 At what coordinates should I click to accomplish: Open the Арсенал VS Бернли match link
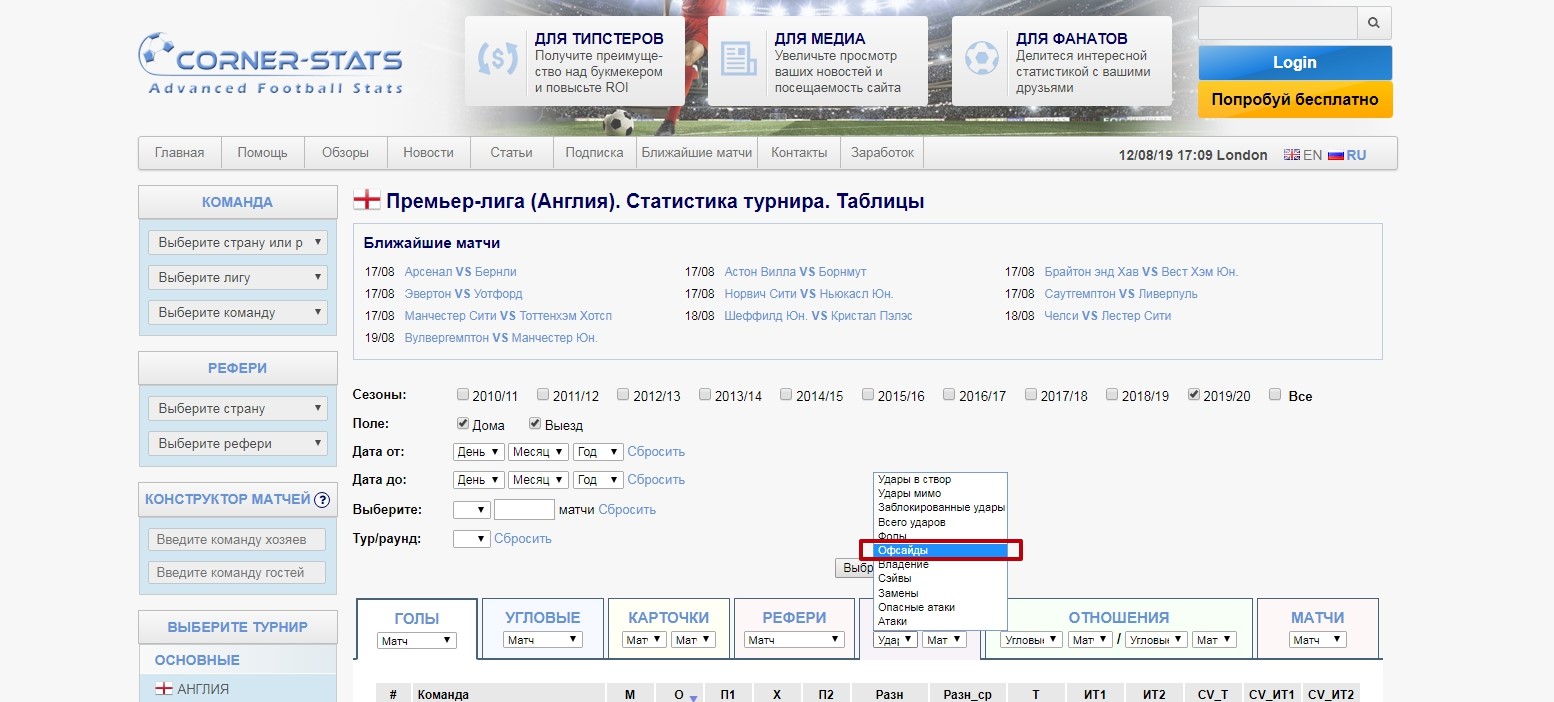[459, 271]
